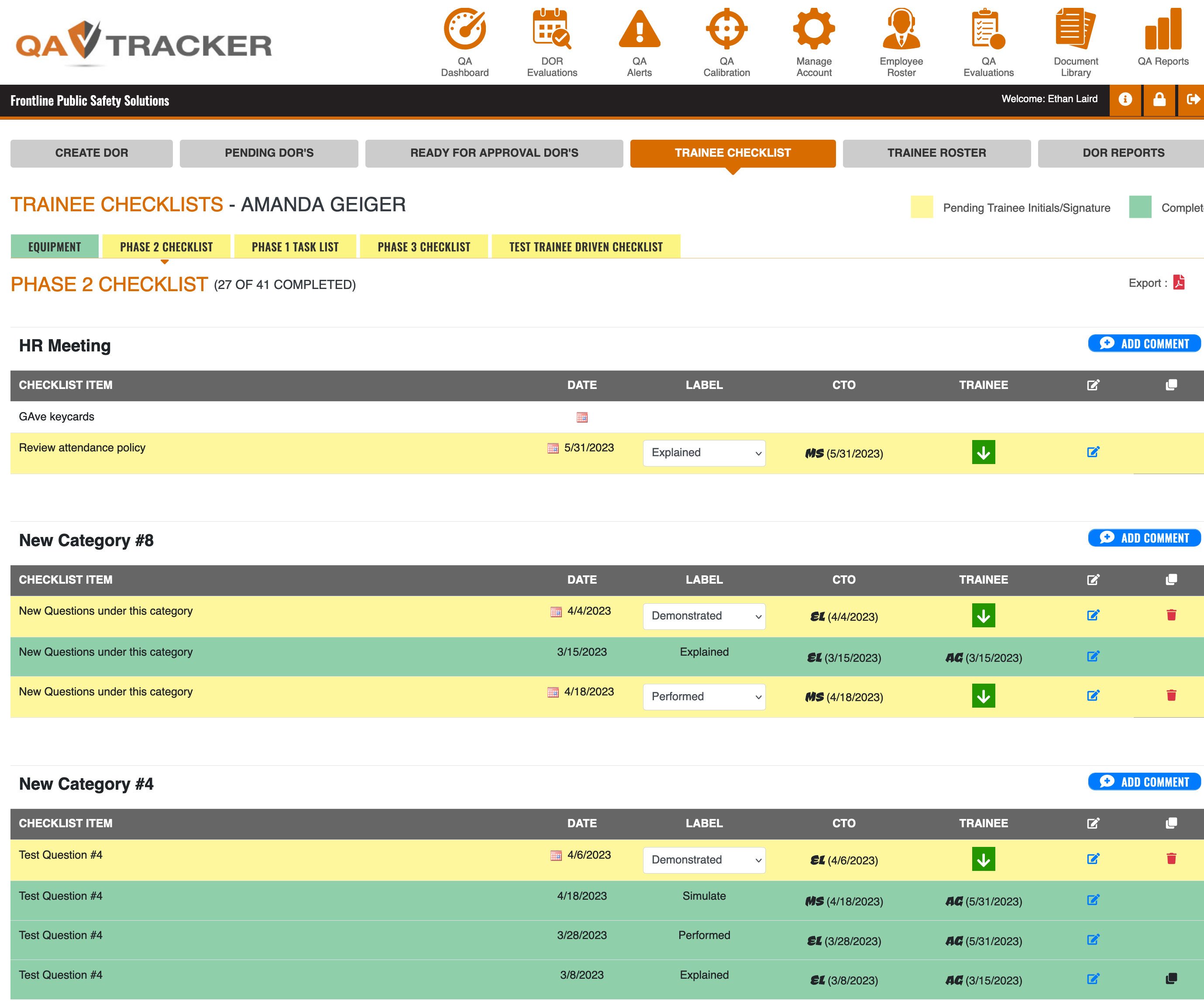The image size is (1204, 1001).
Task: Click 'Simulate' label in Test Question row
Action: point(704,895)
